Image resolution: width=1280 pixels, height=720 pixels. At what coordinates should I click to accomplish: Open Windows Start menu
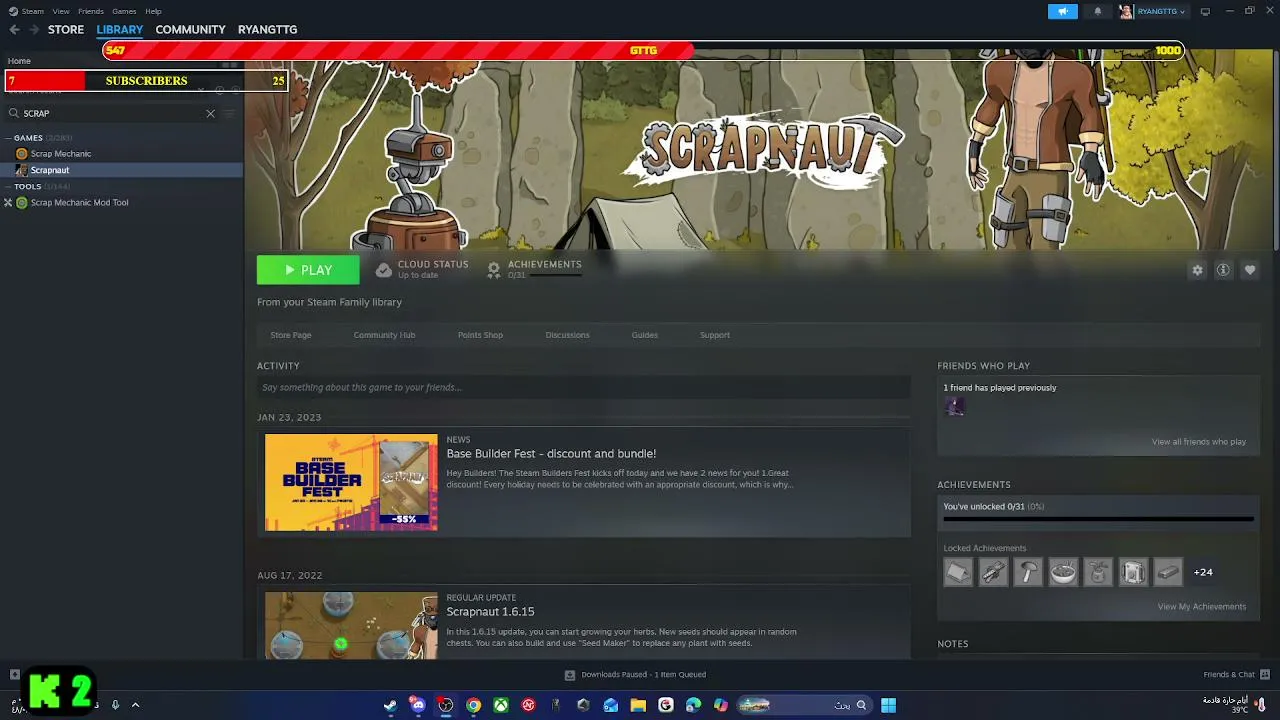coord(888,705)
